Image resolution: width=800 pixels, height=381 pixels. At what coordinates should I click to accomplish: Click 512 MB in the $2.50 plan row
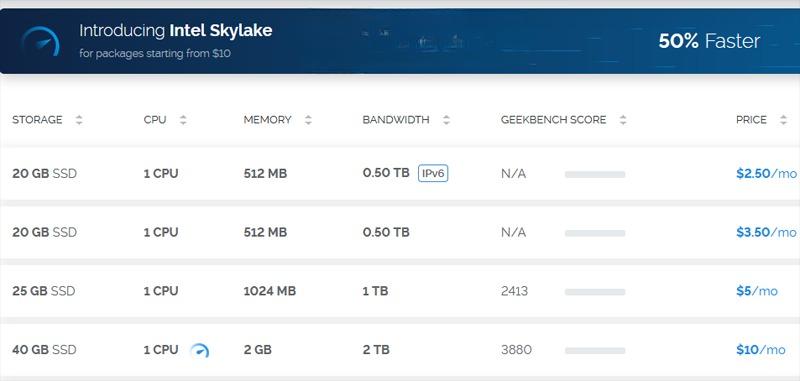pos(265,173)
